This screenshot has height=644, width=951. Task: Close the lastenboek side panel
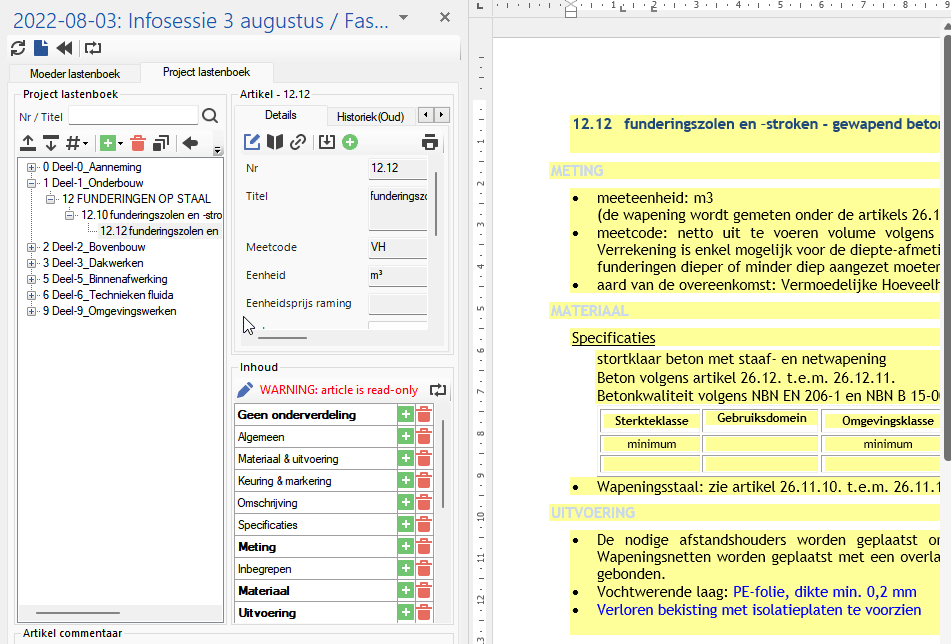tap(445, 17)
